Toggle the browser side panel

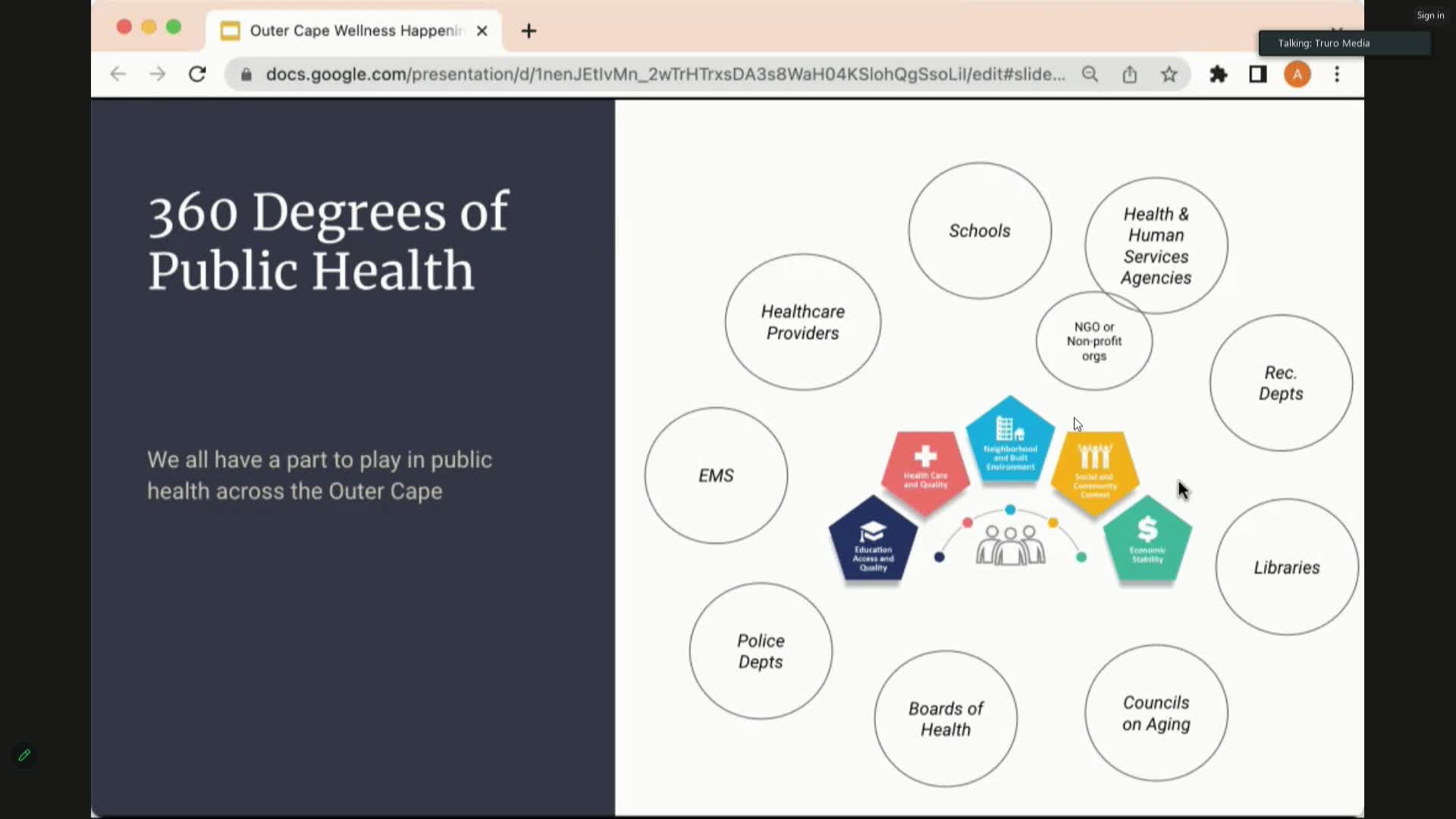click(x=1257, y=74)
